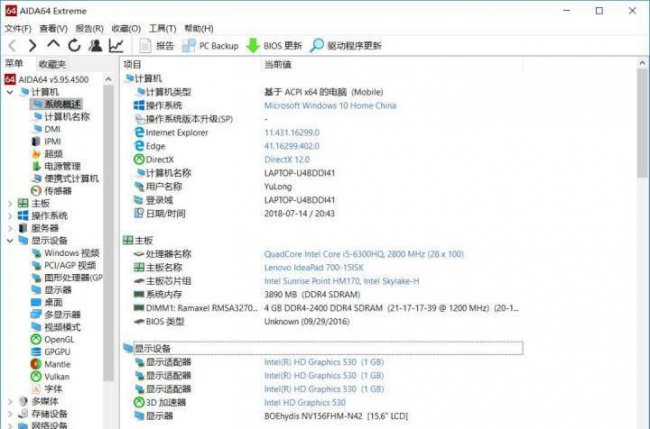The width and height of the screenshot is (650, 429).
Task: Select Vulkan tree item
Action: pos(51,377)
